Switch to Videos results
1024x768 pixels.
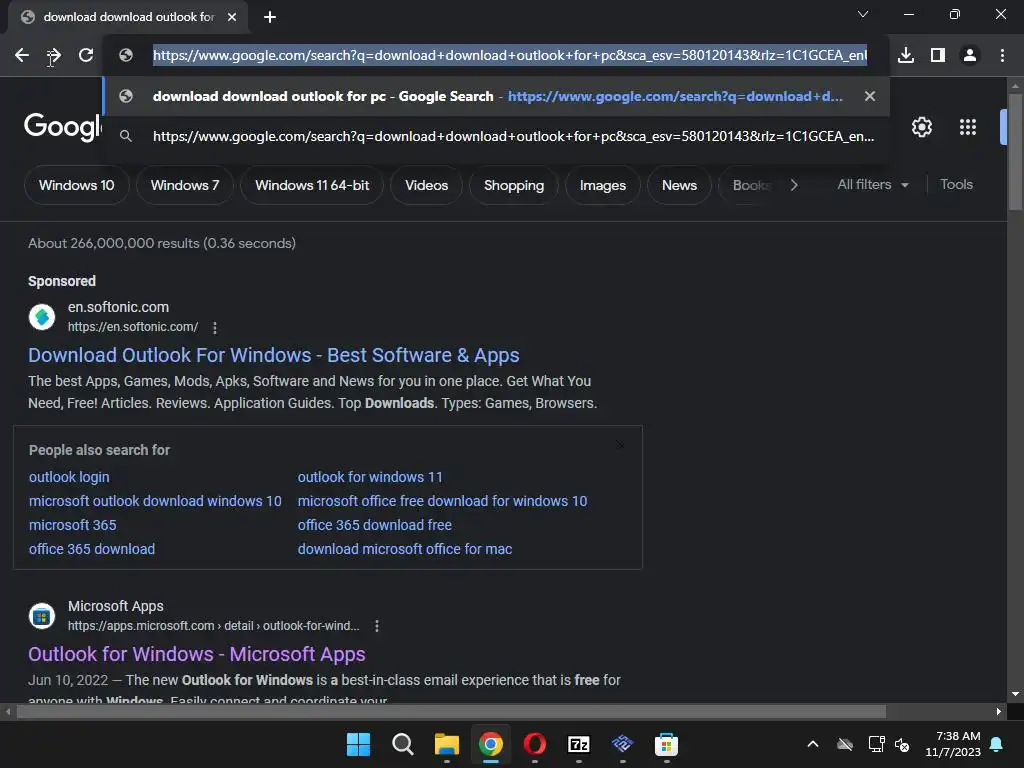426,185
